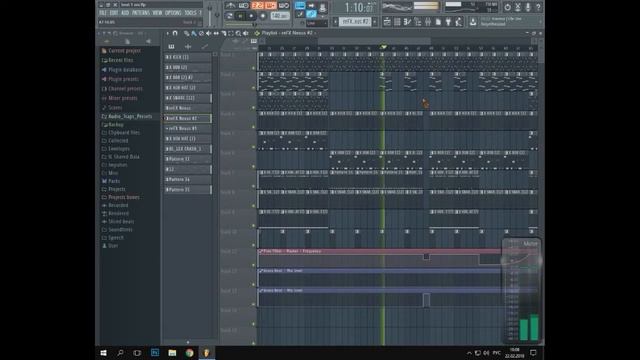
Task: Select the playlist Mute tool
Action: [208, 33]
